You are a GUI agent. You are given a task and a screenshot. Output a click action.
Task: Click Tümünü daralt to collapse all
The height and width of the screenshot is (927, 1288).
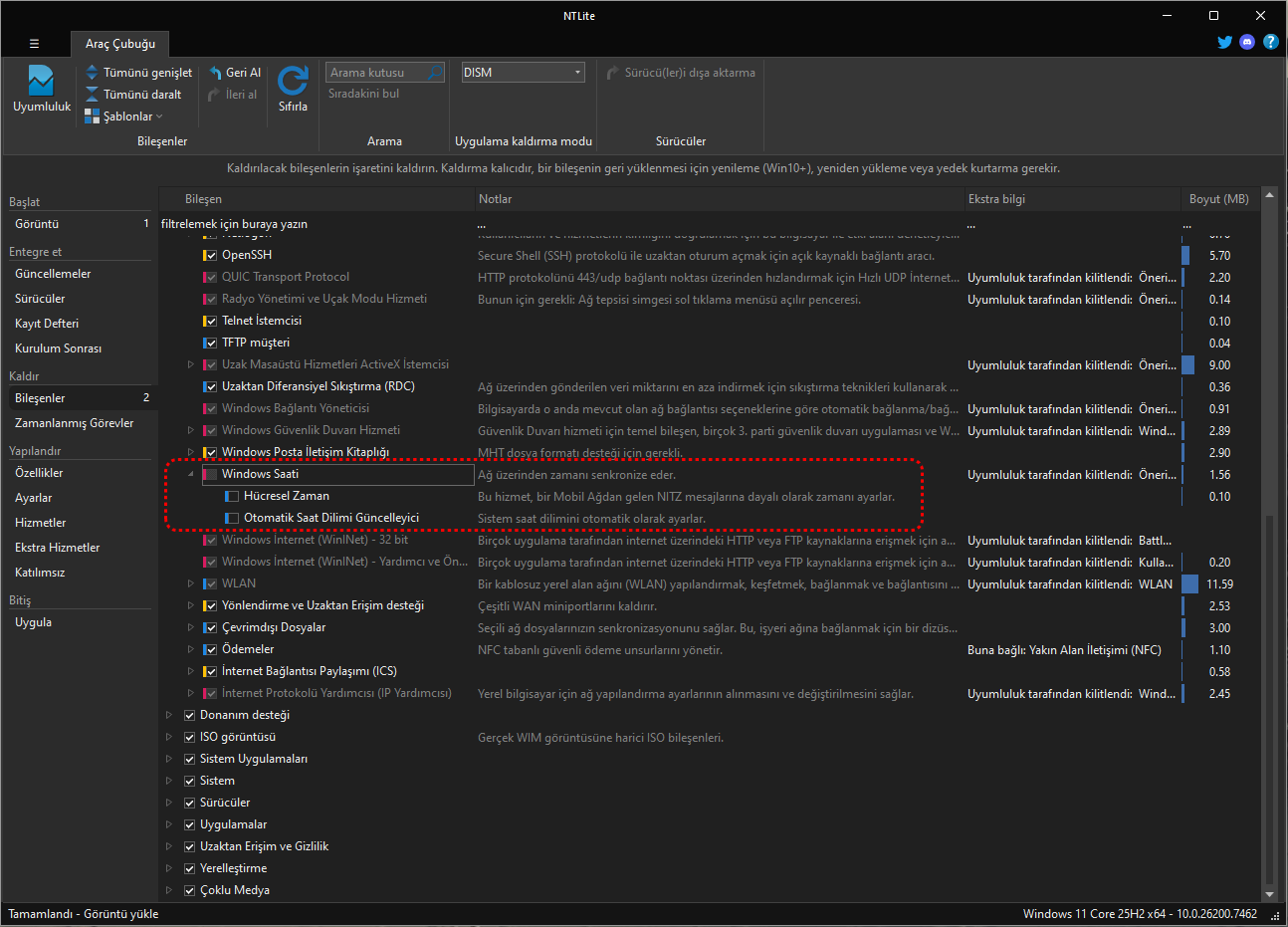pos(132,95)
